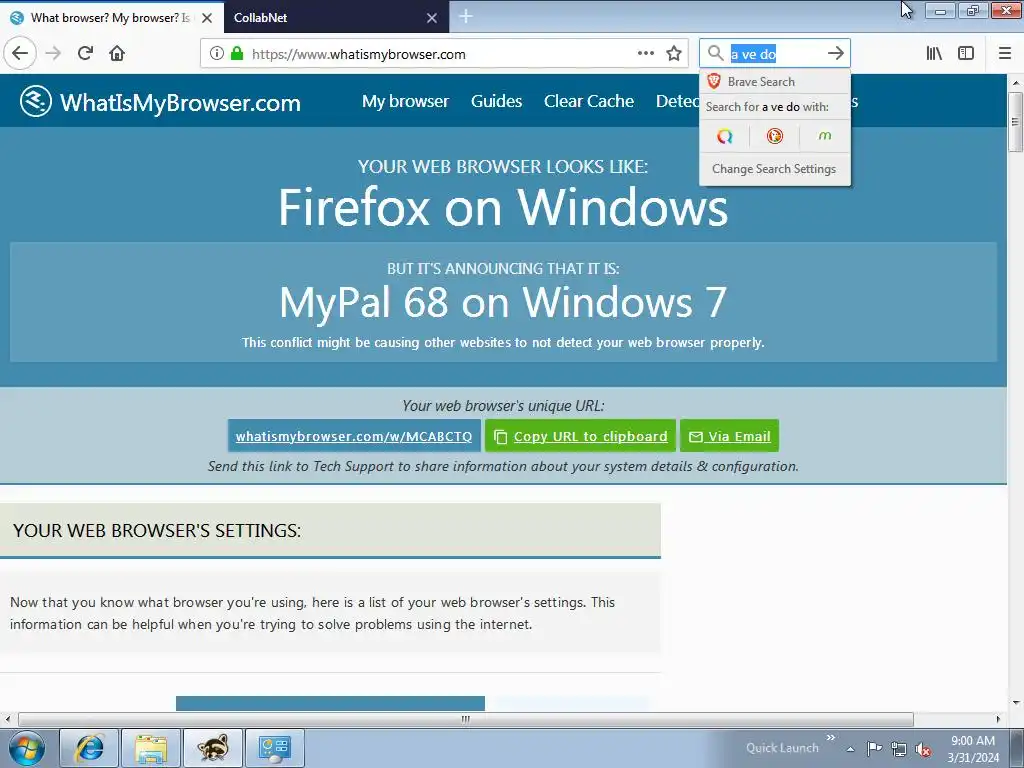Click the horizontal scrollbar thumb
The height and width of the screenshot is (768, 1024).
tap(466, 719)
